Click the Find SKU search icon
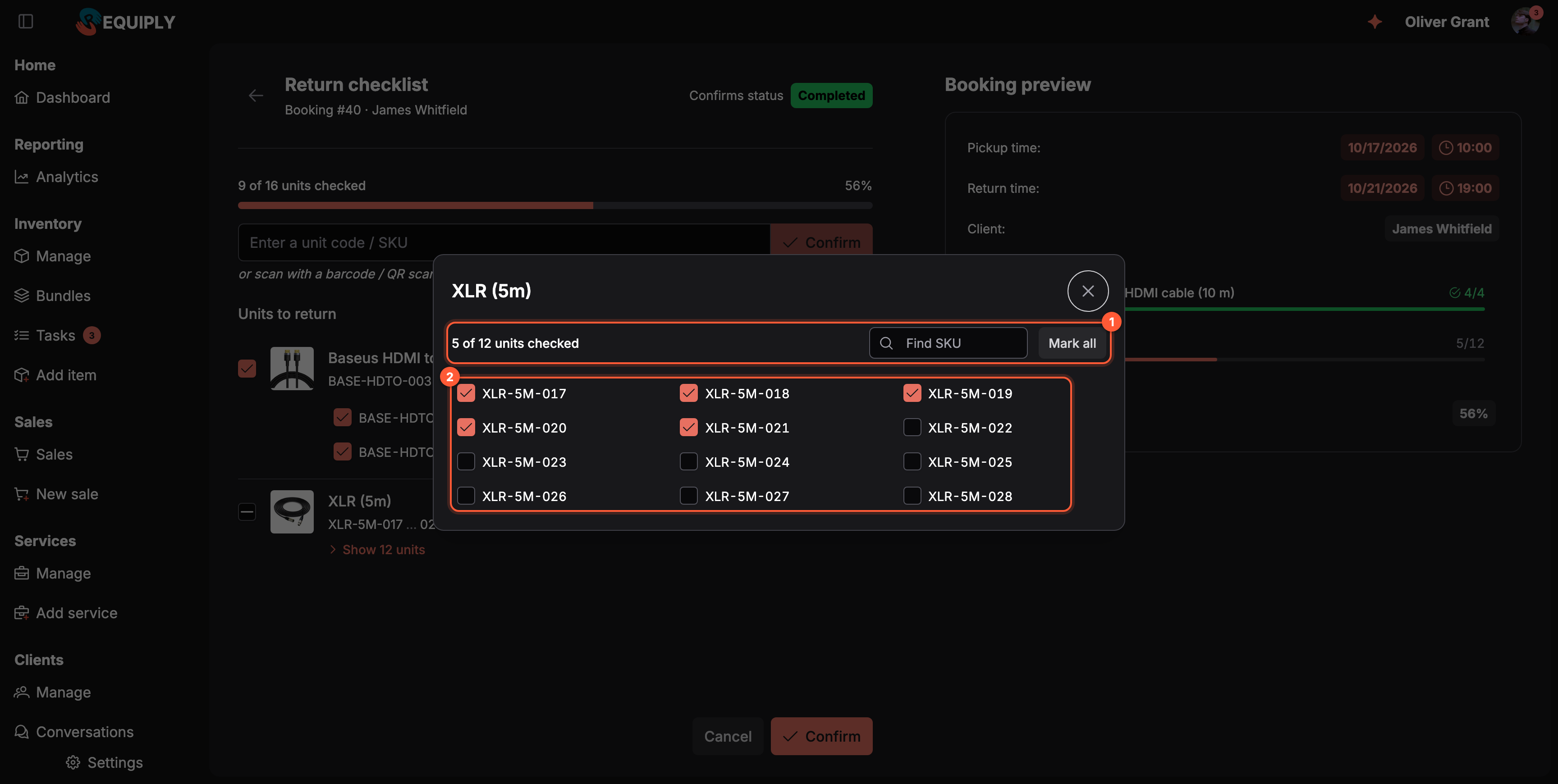The height and width of the screenshot is (784, 1558). [886, 343]
